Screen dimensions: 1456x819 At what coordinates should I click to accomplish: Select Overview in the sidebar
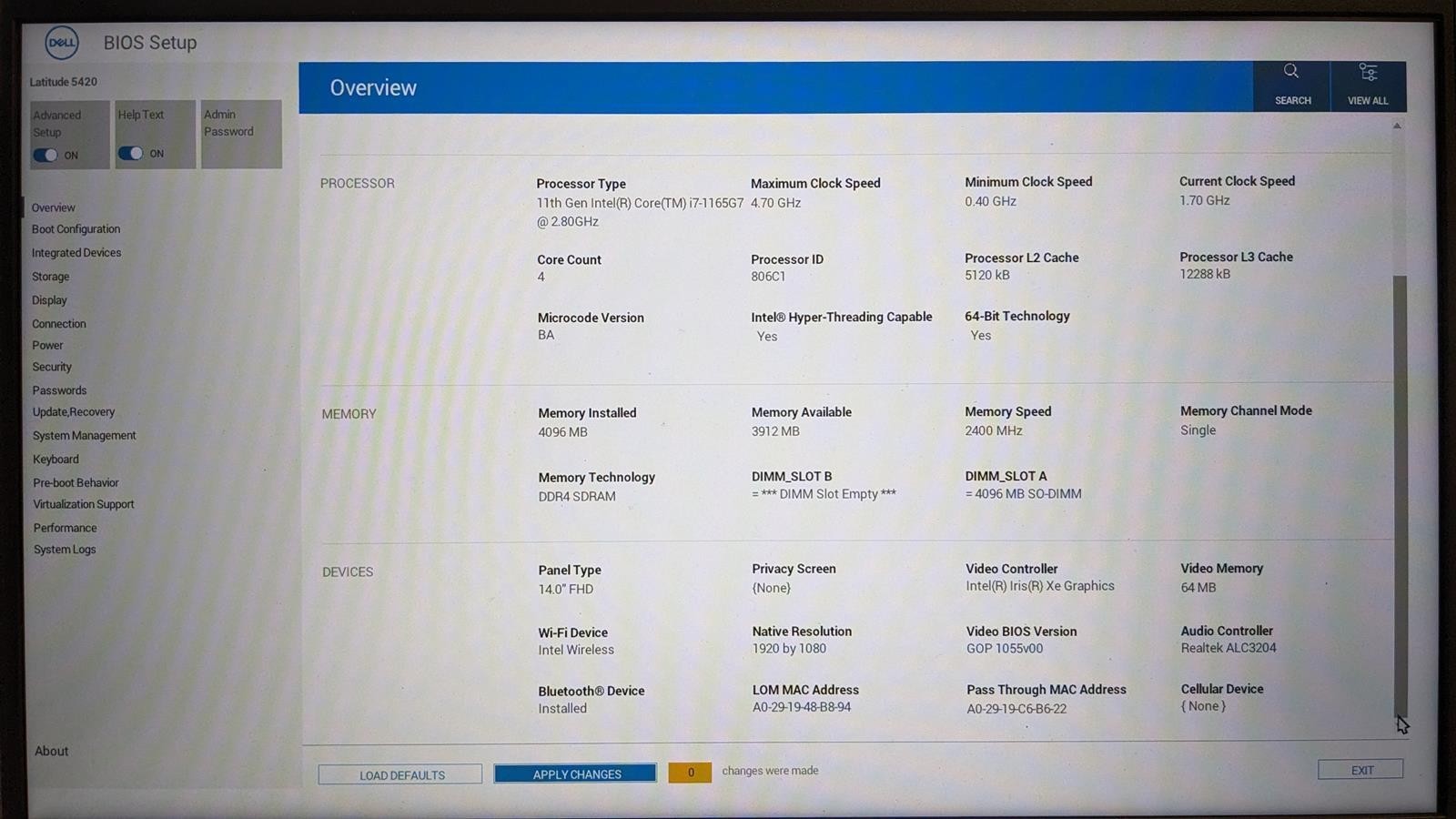(x=54, y=207)
